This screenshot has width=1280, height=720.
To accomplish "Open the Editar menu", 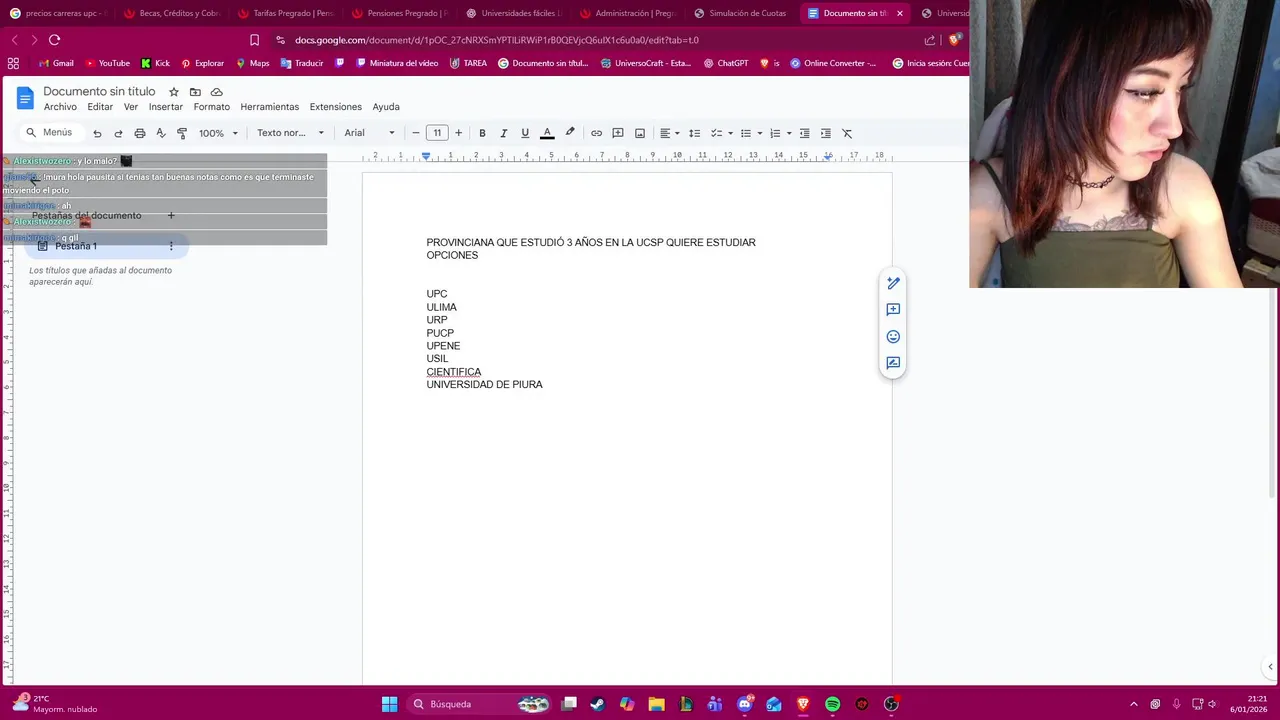I will click(x=100, y=107).
